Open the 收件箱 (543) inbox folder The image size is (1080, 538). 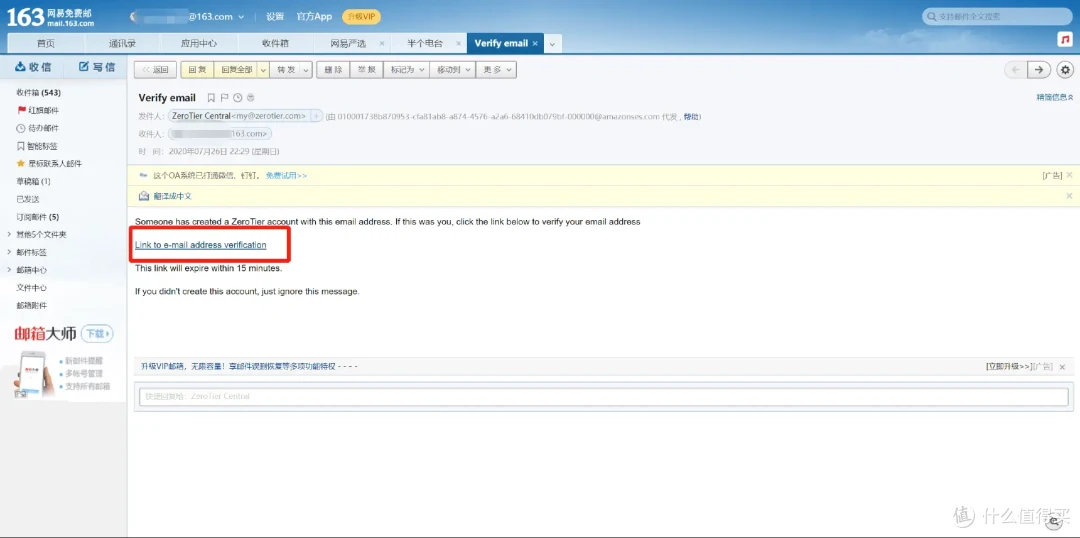tap(39, 92)
